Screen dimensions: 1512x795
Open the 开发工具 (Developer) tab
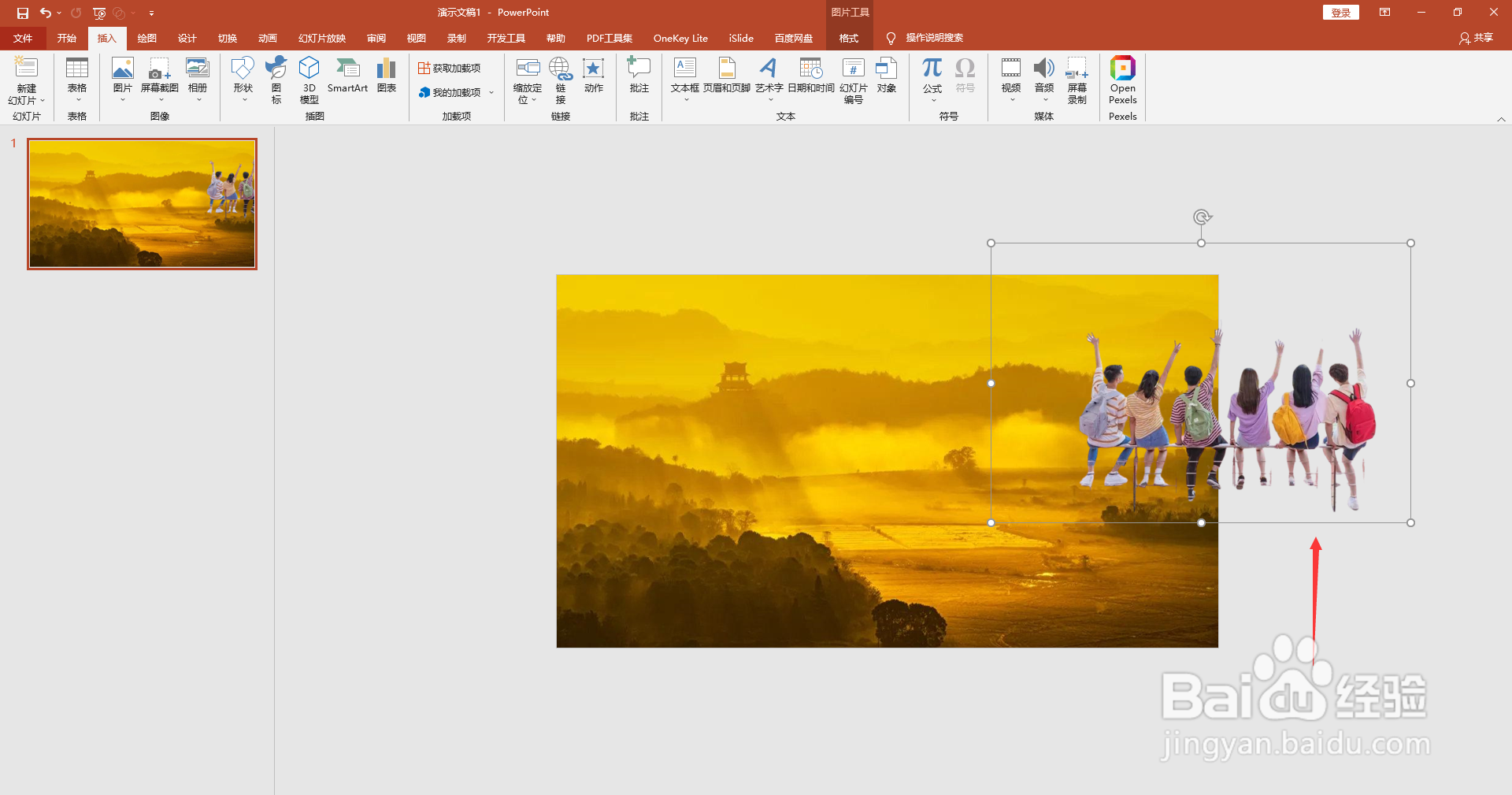pos(506,39)
